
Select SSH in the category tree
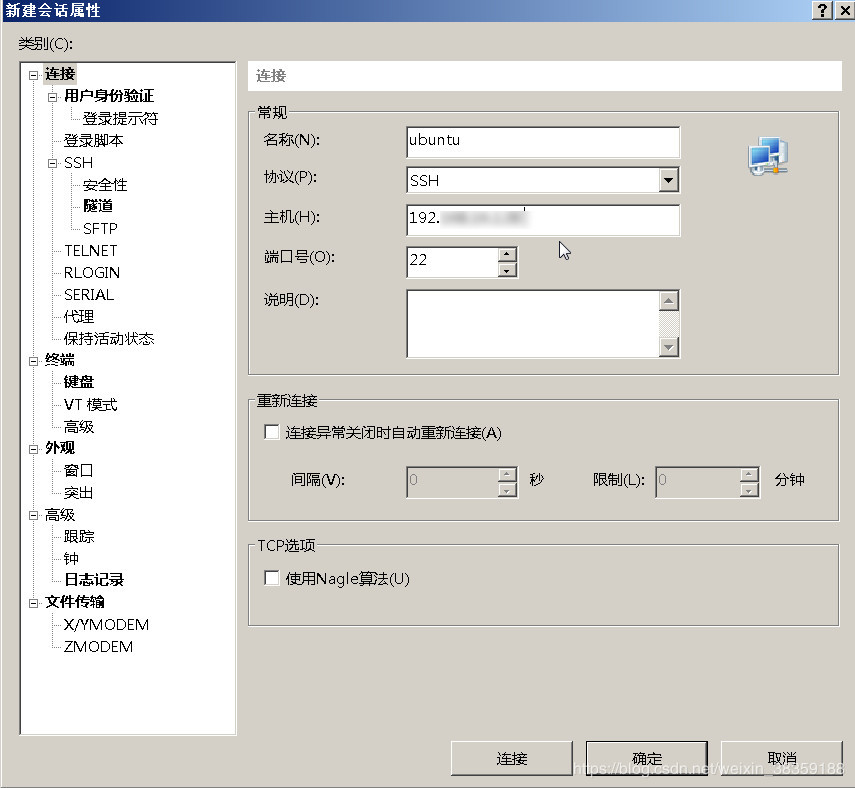pyautogui.click(x=79, y=163)
